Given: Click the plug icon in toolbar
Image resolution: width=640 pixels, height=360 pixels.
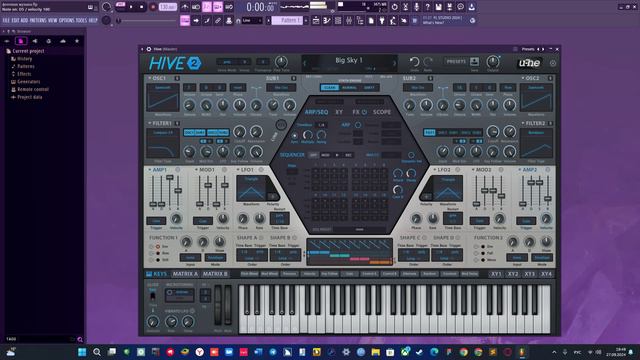Looking at the screenshot, I should click(382, 20).
